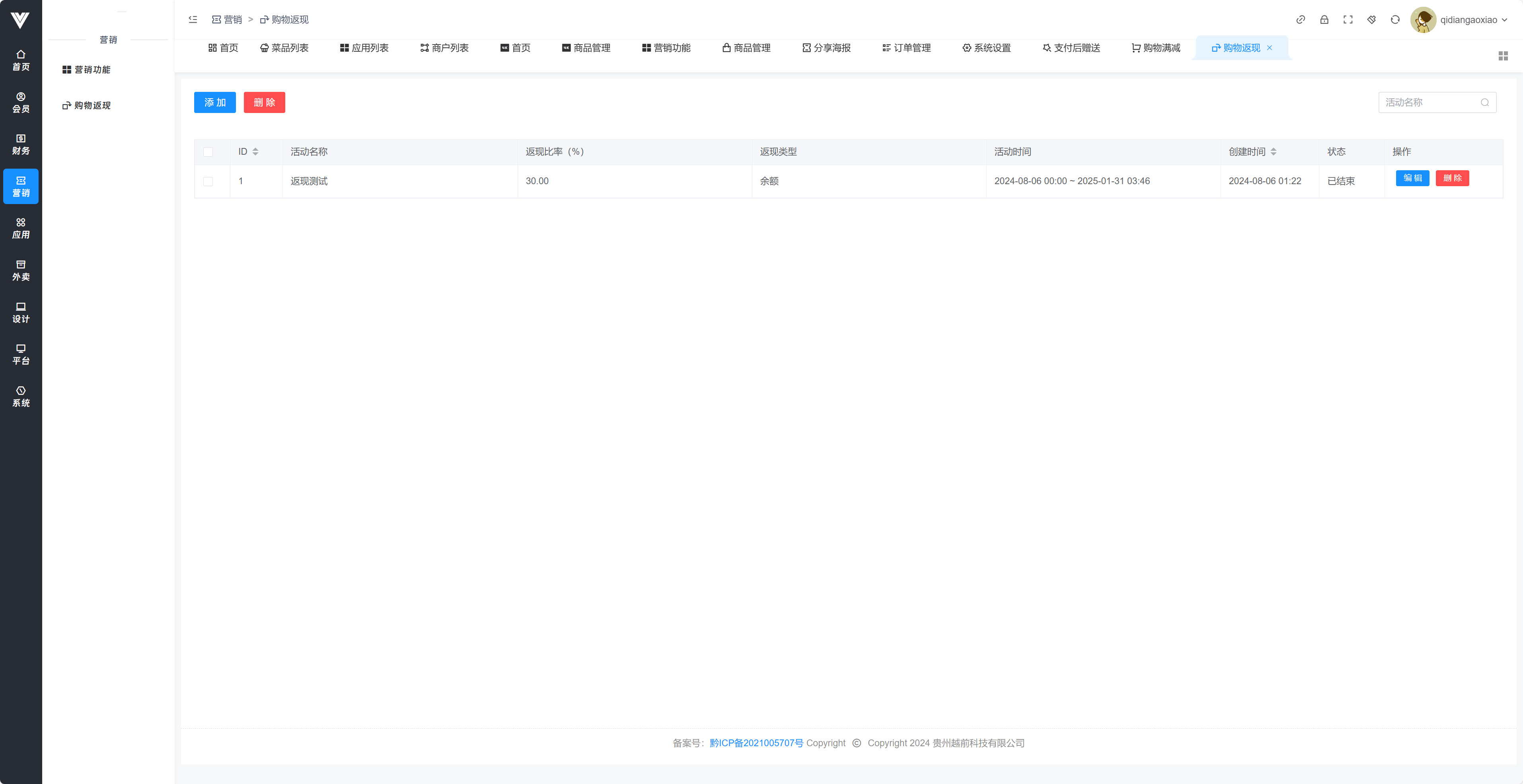Open the 外卖 section in sidebar
Screen dimensions: 1523x784
click(21, 270)
